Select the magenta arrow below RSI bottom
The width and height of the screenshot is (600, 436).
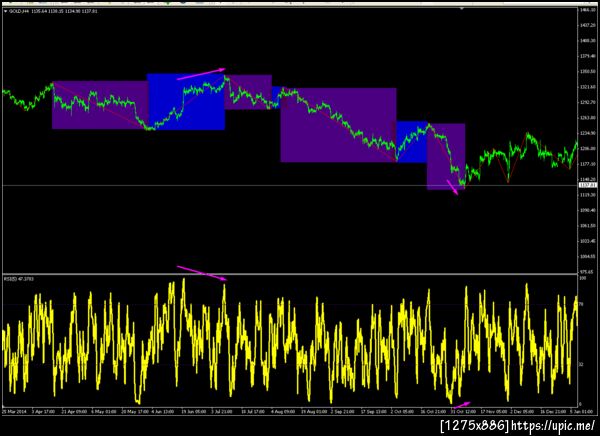coord(461,405)
